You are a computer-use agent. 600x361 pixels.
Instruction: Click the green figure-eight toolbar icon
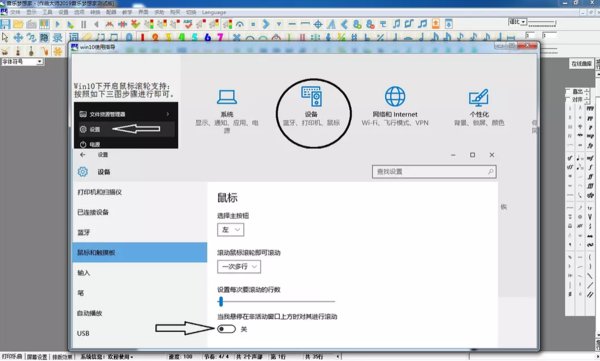point(357,25)
